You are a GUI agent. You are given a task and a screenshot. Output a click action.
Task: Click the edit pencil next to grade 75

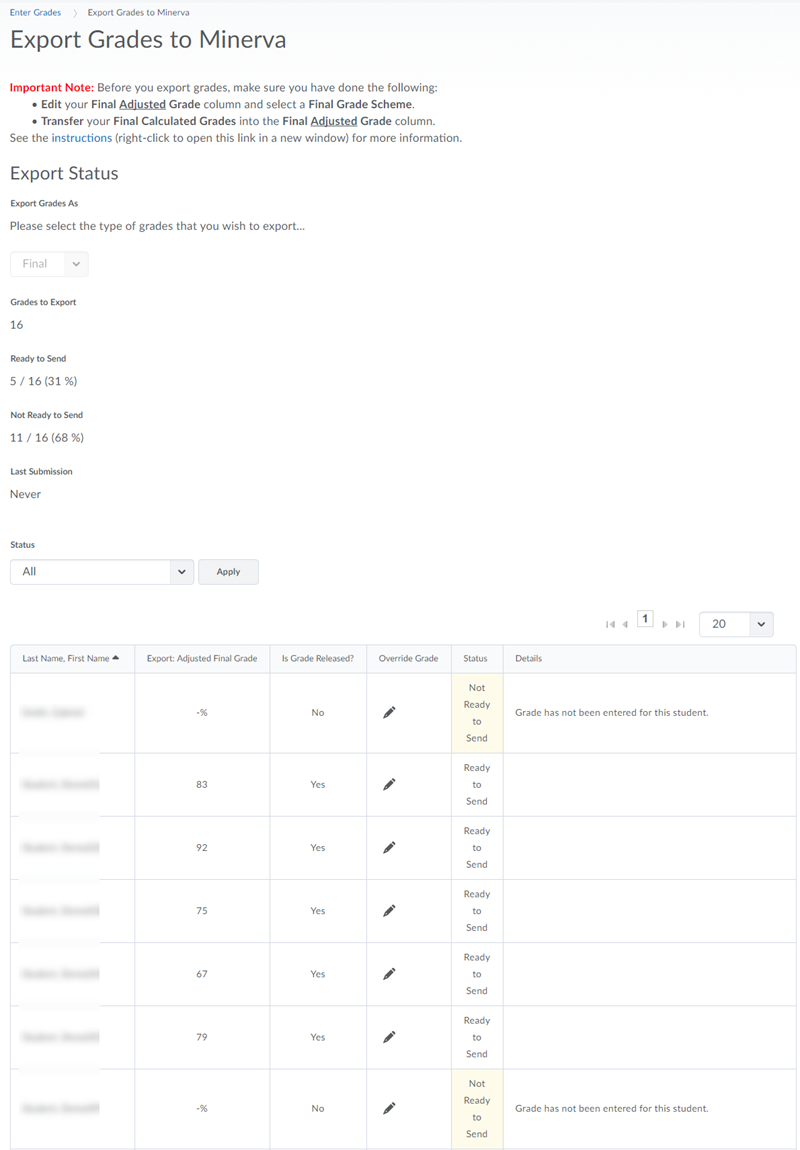[388, 910]
